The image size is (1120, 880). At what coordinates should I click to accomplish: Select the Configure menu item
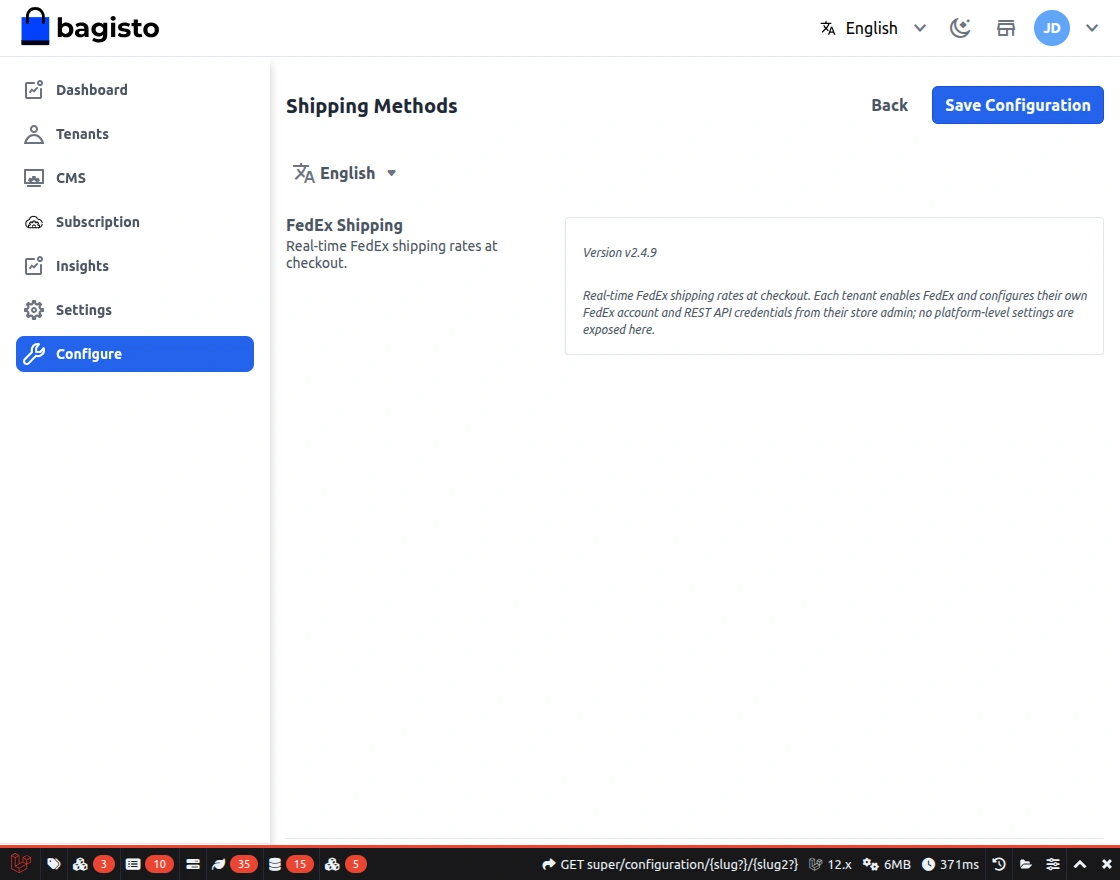coord(135,354)
